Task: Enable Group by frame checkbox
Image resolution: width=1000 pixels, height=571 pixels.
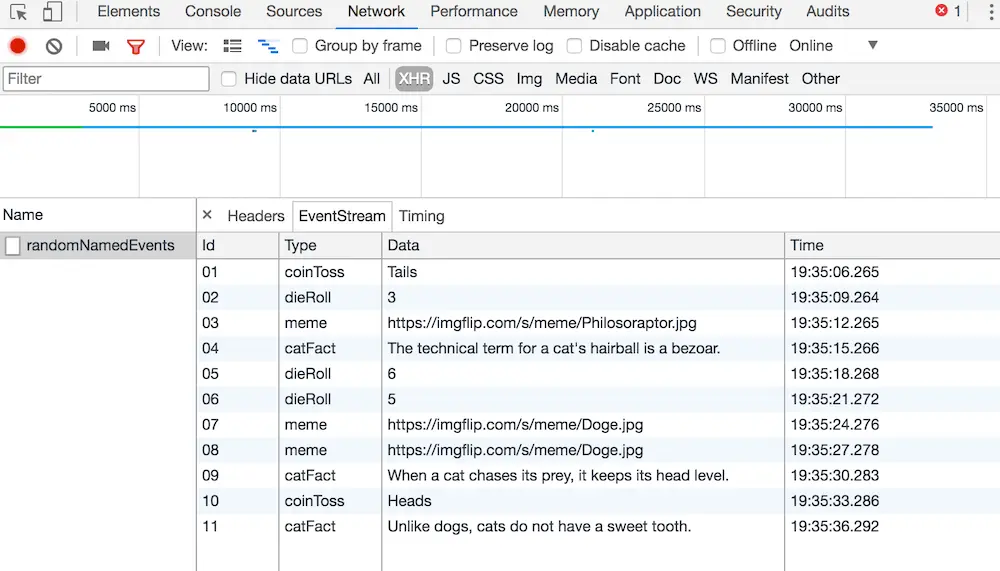Action: pyautogui.click(x=300, y=46)
